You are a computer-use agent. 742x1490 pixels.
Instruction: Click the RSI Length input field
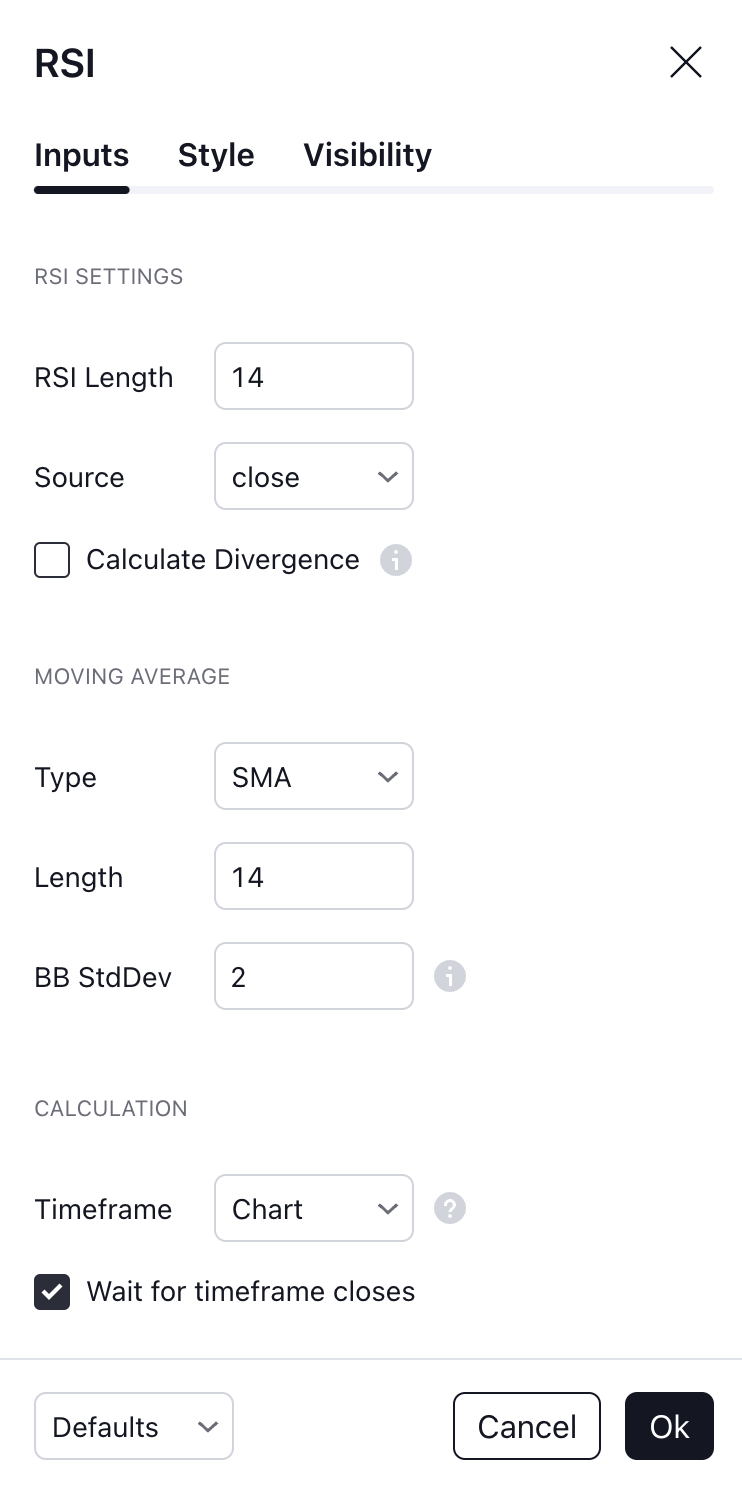314,377
